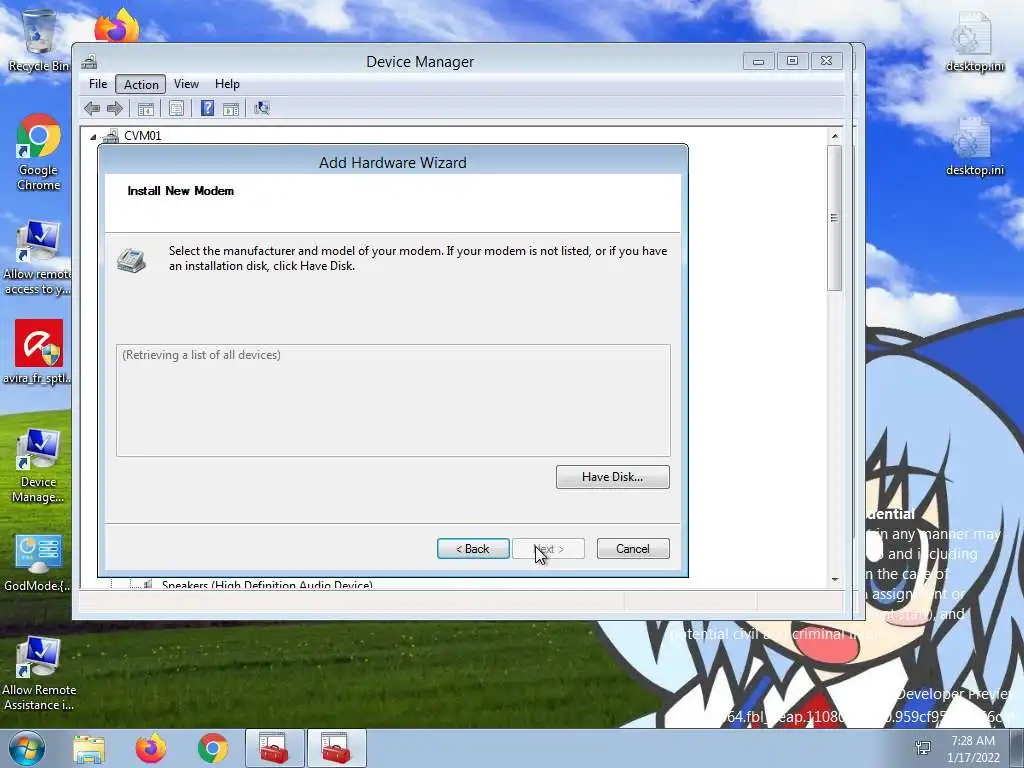Select the Google Chrome desktop shortcut
1024x768 pixels.
(39, 153)
